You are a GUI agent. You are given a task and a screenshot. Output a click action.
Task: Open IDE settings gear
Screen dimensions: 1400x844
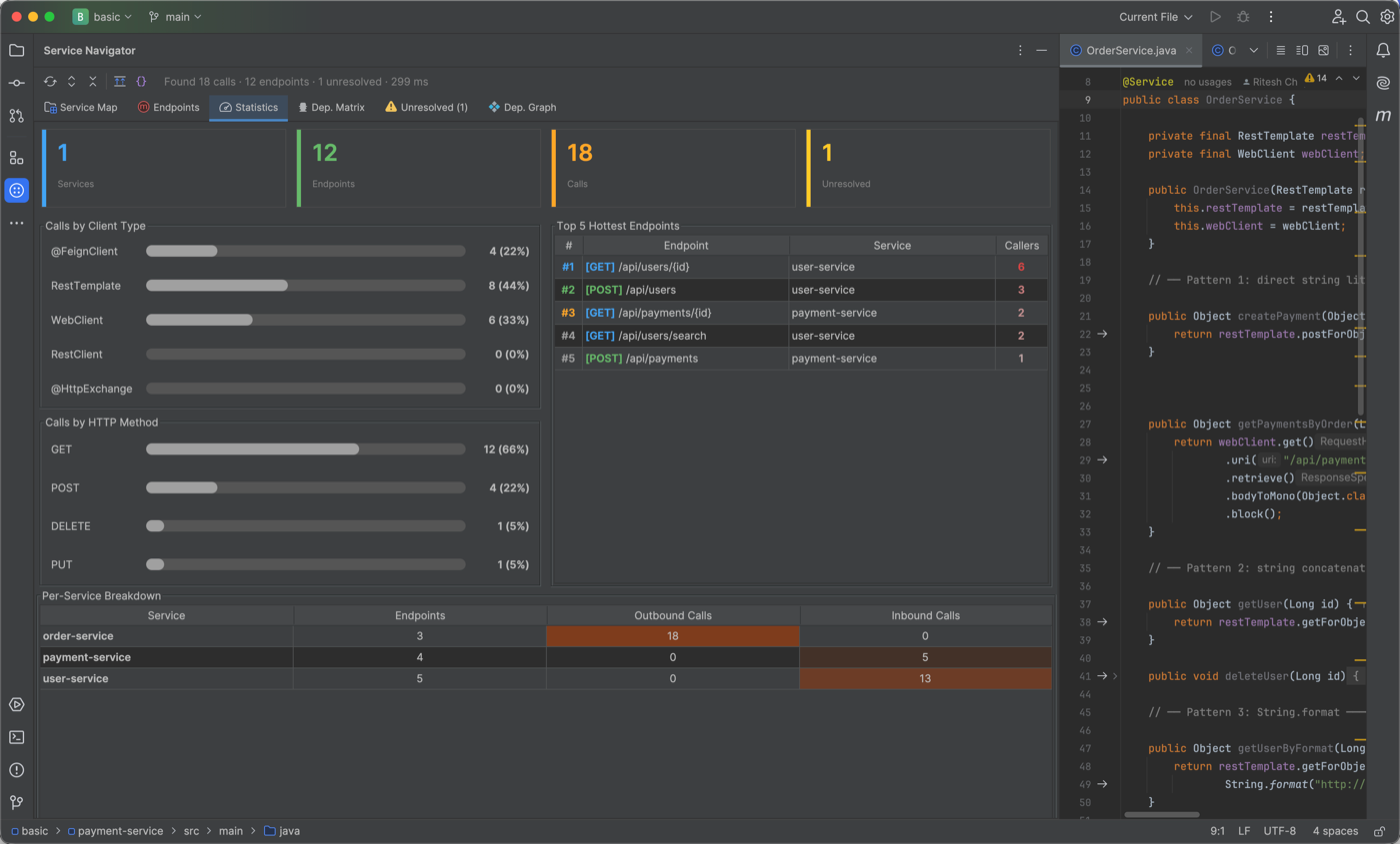coord(1387,17)
